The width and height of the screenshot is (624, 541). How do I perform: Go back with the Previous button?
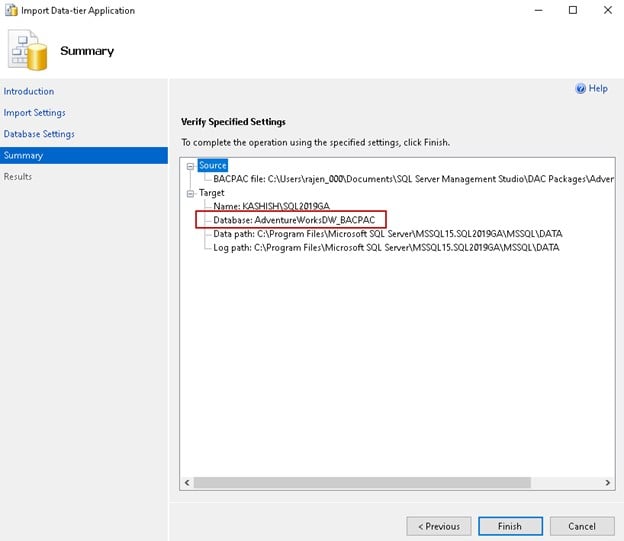[x=438, y=526]
